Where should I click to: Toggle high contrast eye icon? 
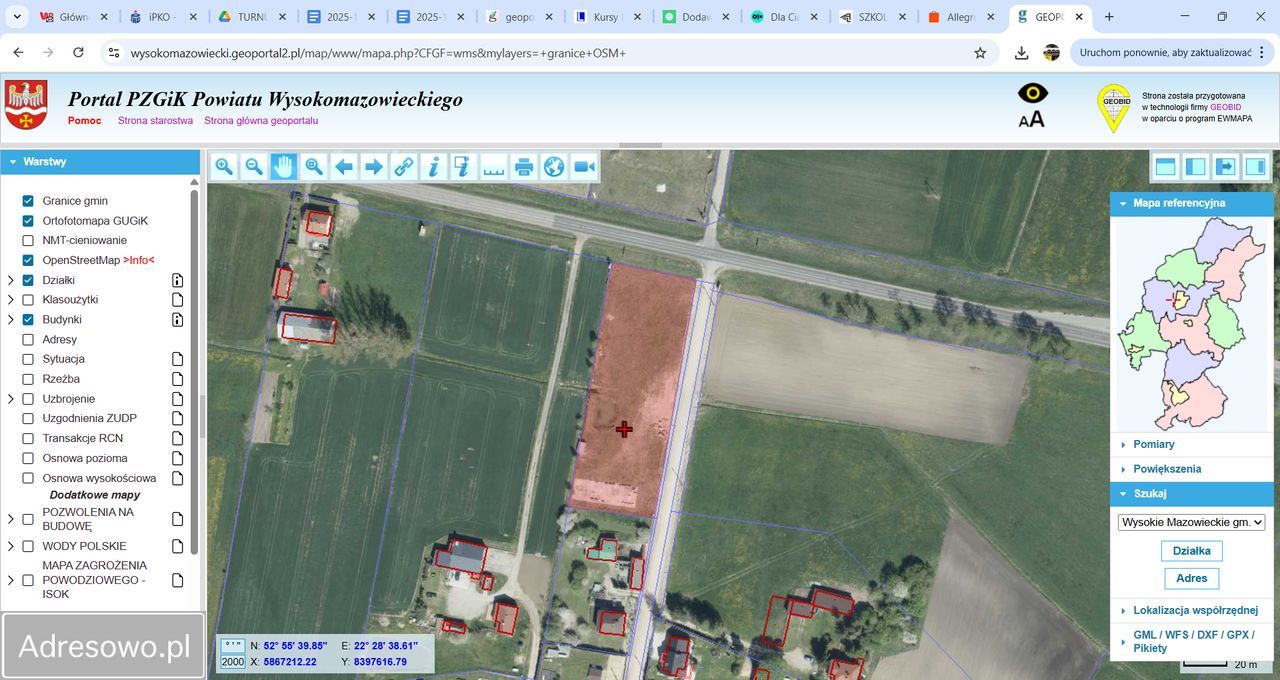1032,94
